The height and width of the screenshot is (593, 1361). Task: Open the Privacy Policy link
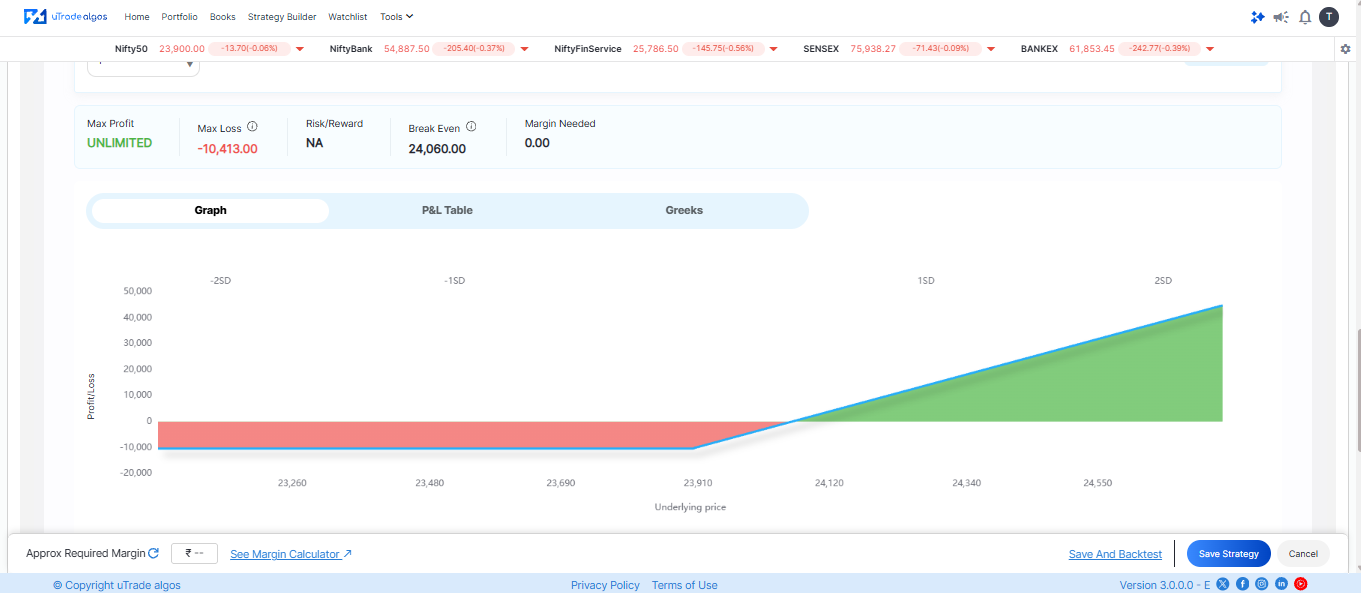[x=605, y=585]
